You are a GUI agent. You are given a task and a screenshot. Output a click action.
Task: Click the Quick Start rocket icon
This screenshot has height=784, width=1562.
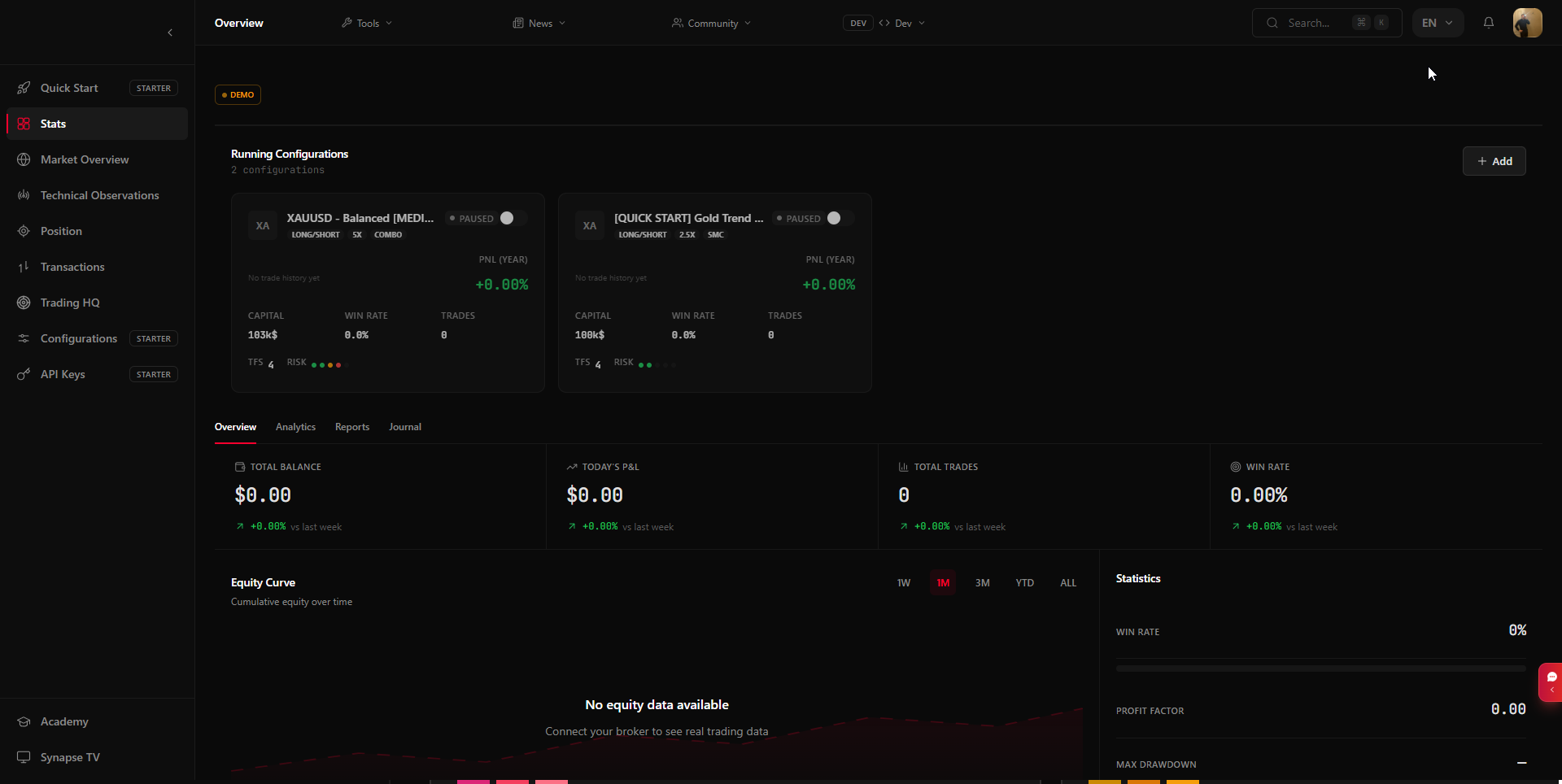(x=24, y=88)
